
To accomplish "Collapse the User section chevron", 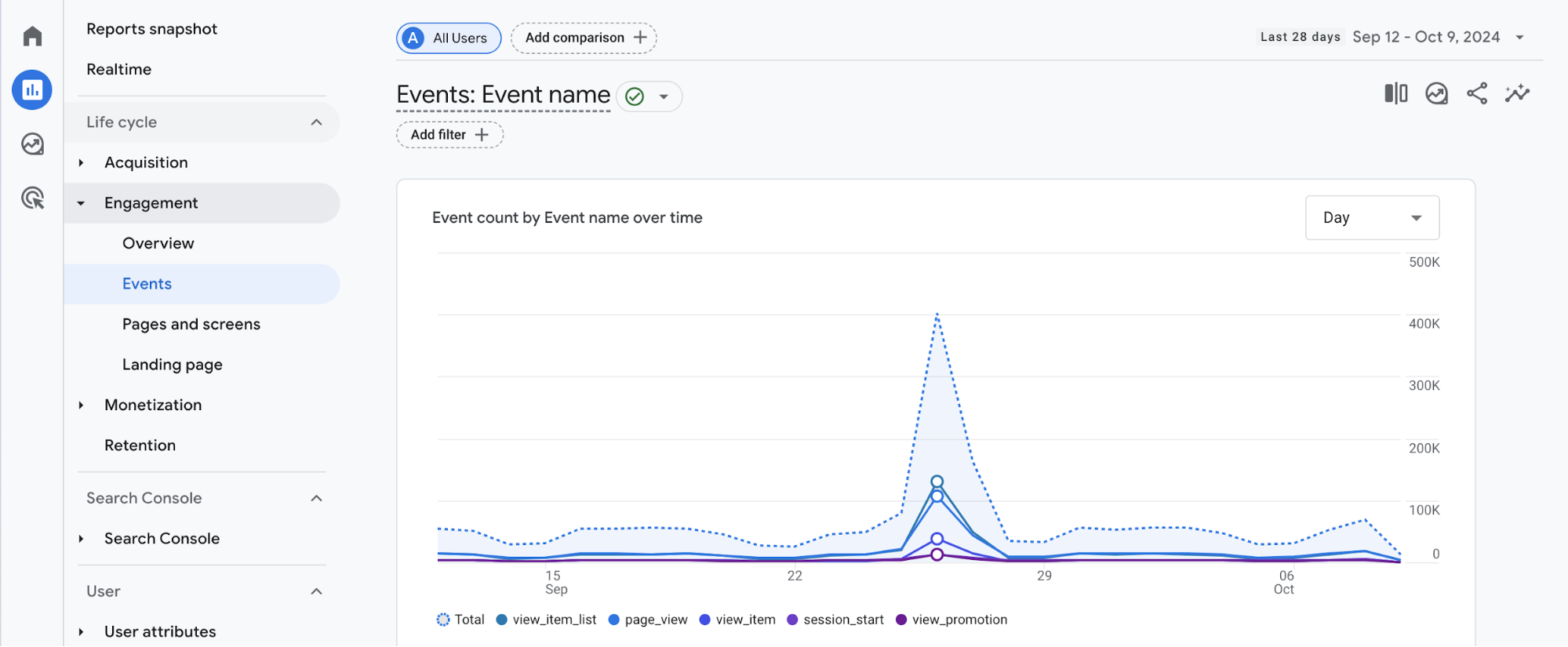I will pyautogui.click(x=316, y=591).
